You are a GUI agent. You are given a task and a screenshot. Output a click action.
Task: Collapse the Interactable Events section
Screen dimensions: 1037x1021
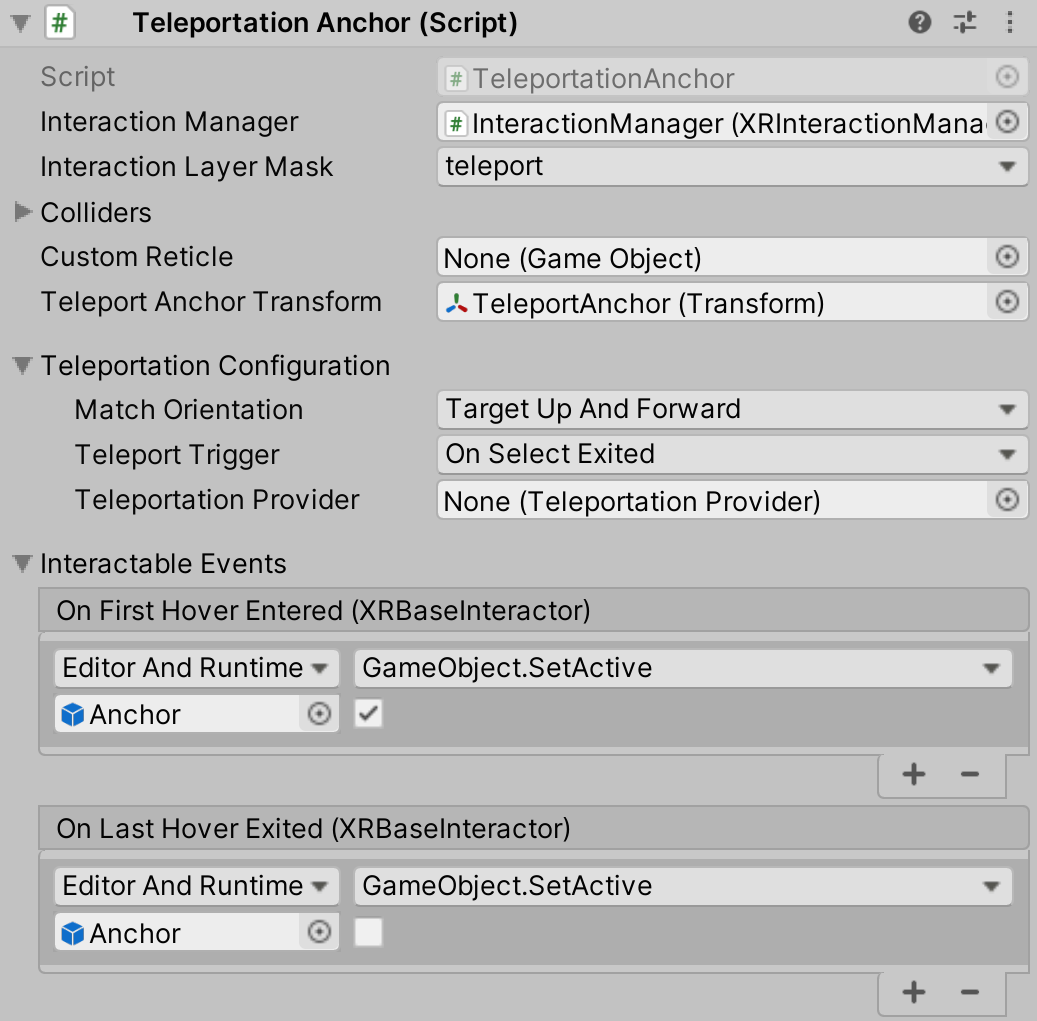(x=23, y=564)
